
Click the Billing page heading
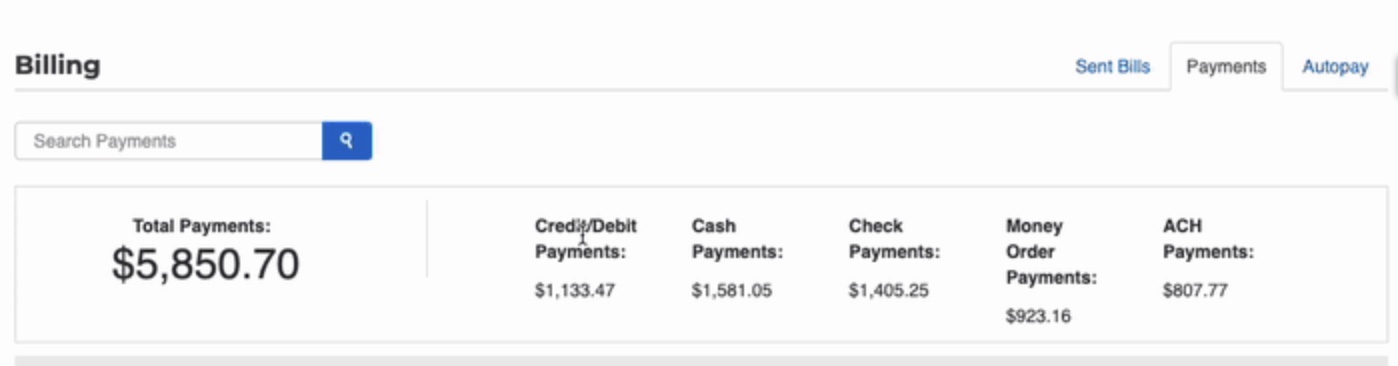click(x=57, y=66)
